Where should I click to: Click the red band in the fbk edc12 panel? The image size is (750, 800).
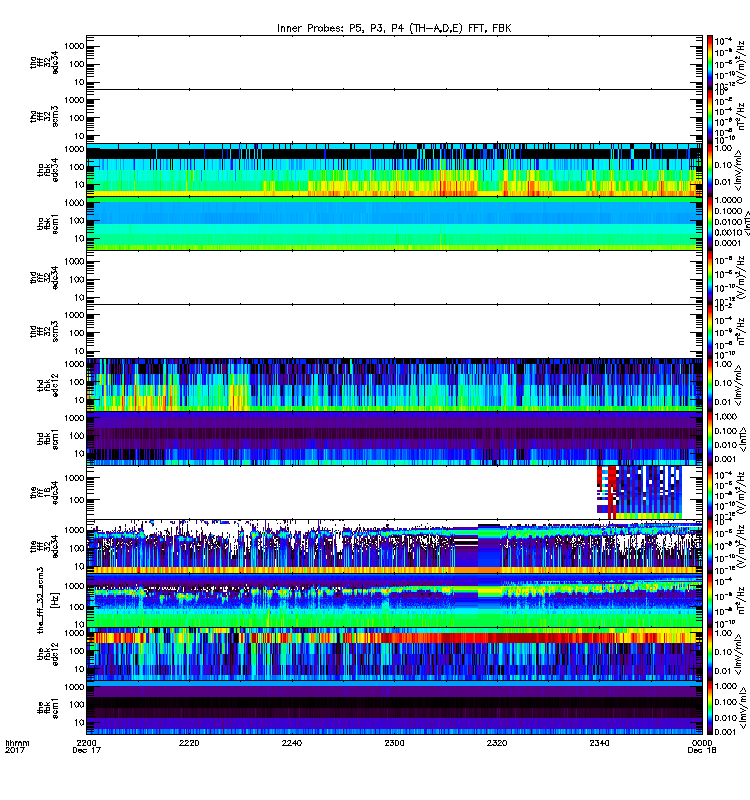point(394,638)
